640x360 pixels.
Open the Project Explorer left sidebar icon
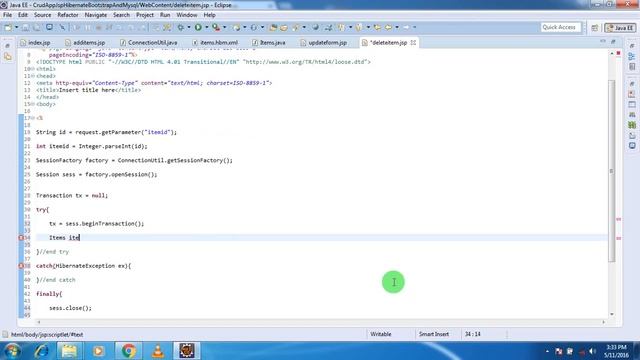8,57
